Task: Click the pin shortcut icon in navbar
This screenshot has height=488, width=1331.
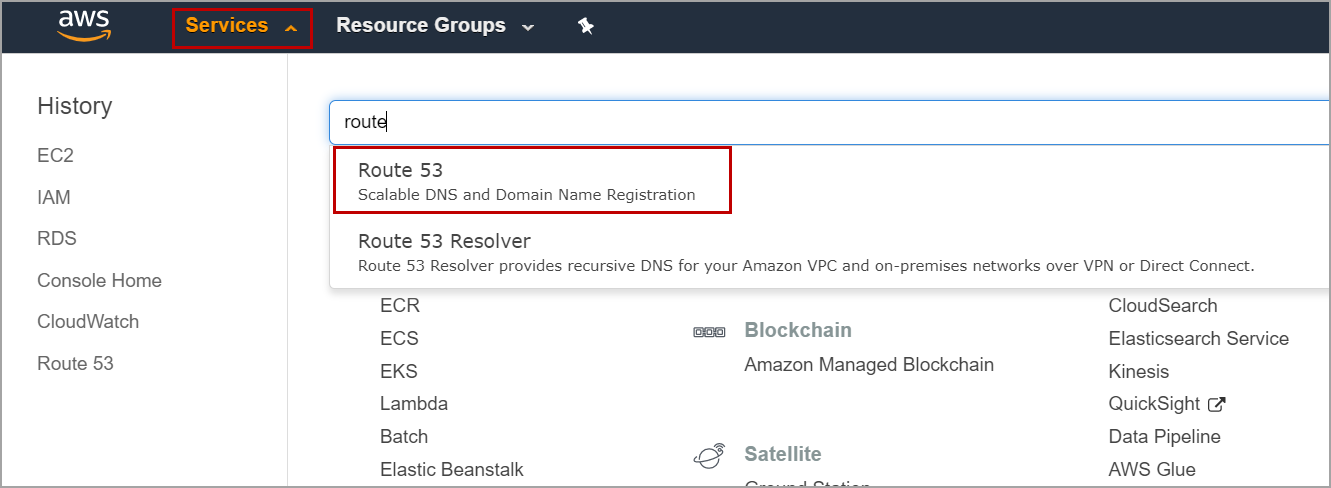Action: (x=586, y=26)
